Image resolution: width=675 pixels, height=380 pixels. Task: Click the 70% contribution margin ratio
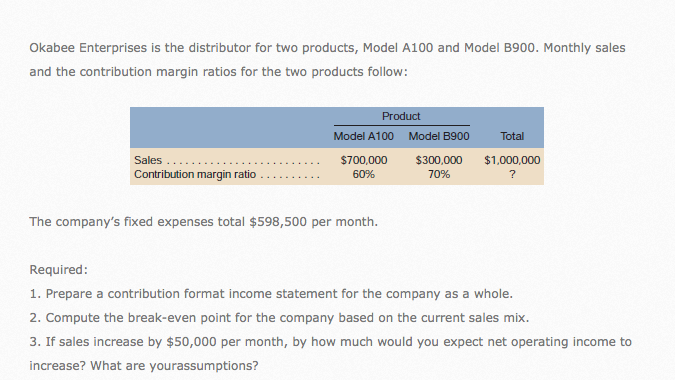click(x=439, y=174)
